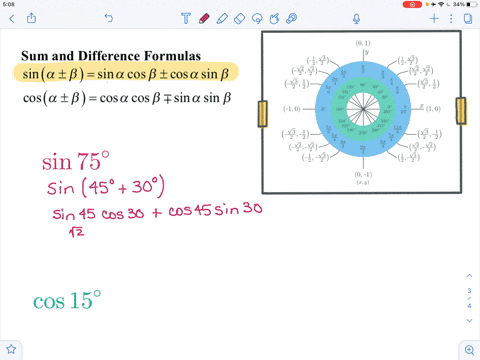Viewport: 480px width, 360px height.
Task: Tap the time display in status bar
Action: (9, 4)
